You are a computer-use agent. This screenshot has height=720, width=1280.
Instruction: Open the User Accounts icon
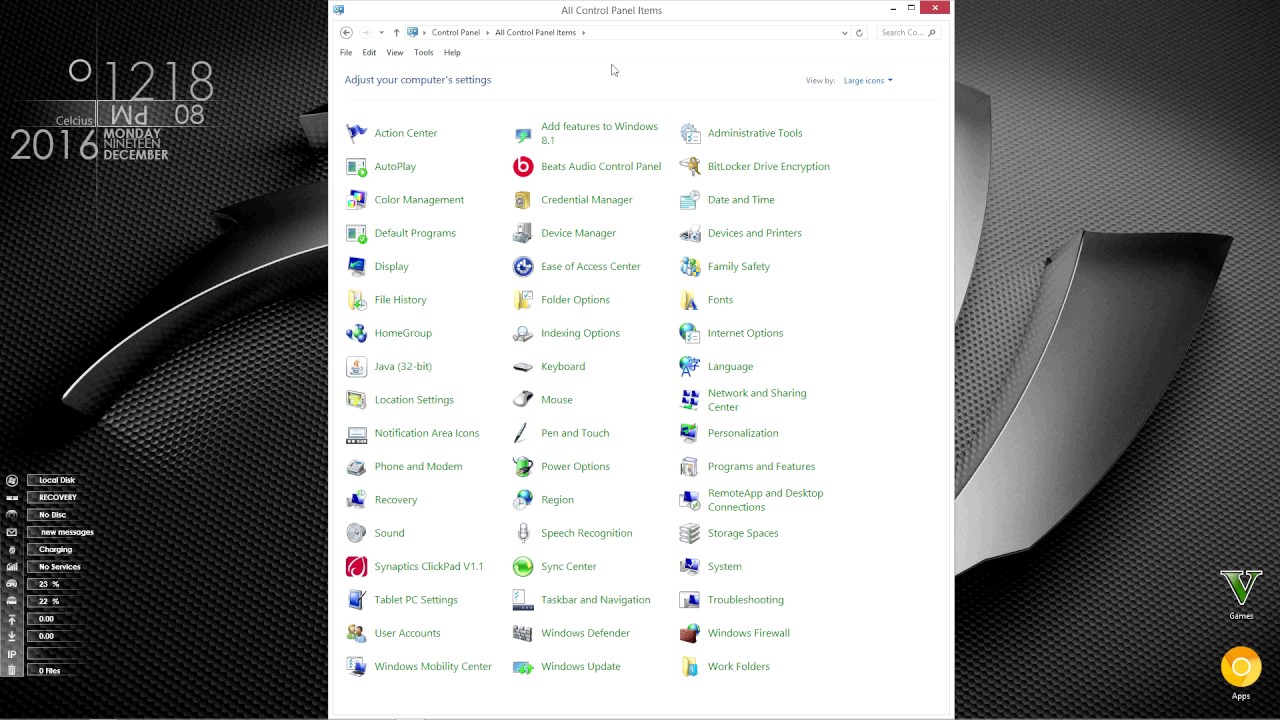coord(356,633)
